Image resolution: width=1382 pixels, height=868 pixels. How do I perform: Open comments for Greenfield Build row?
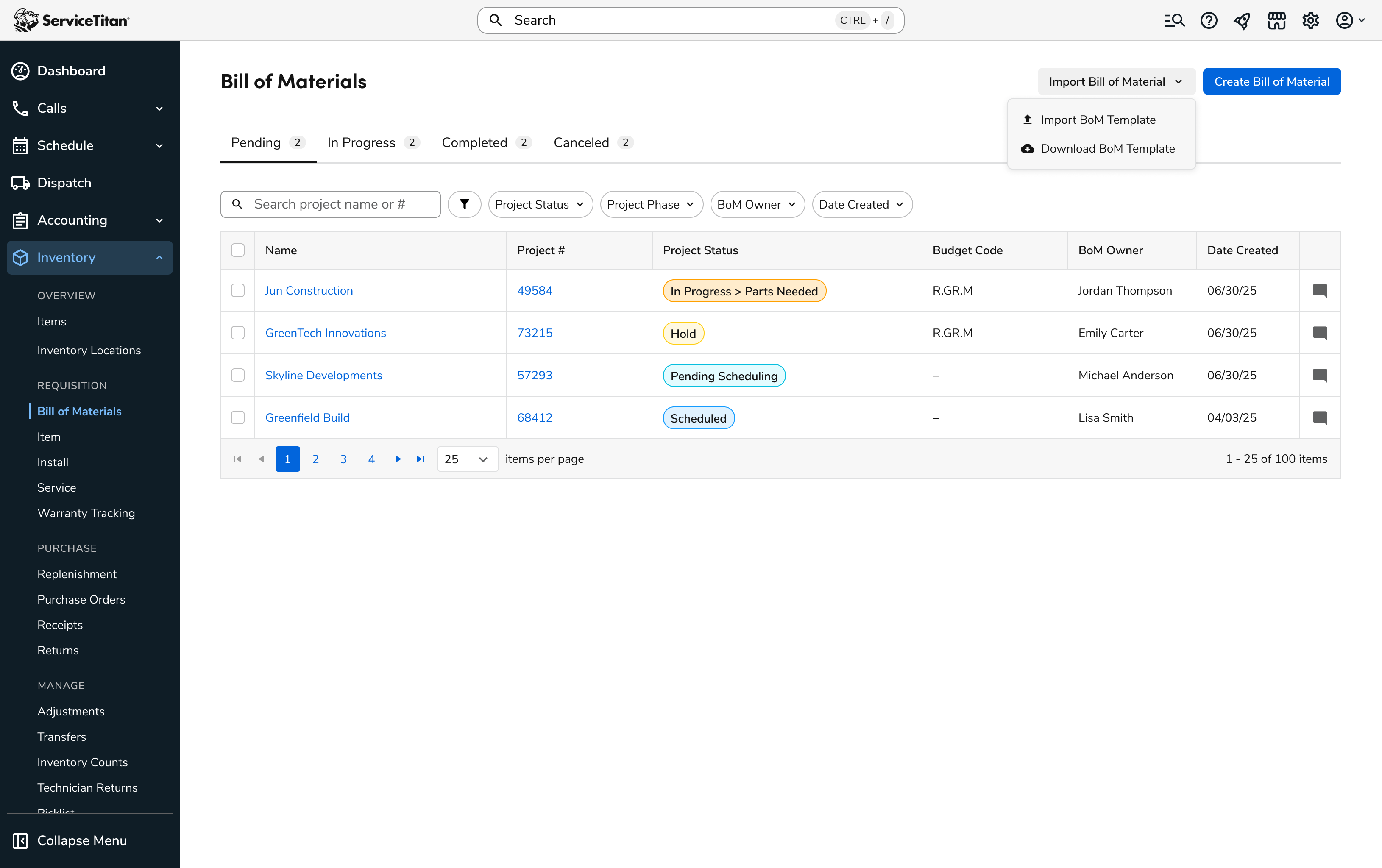(x=1319, y=417)
